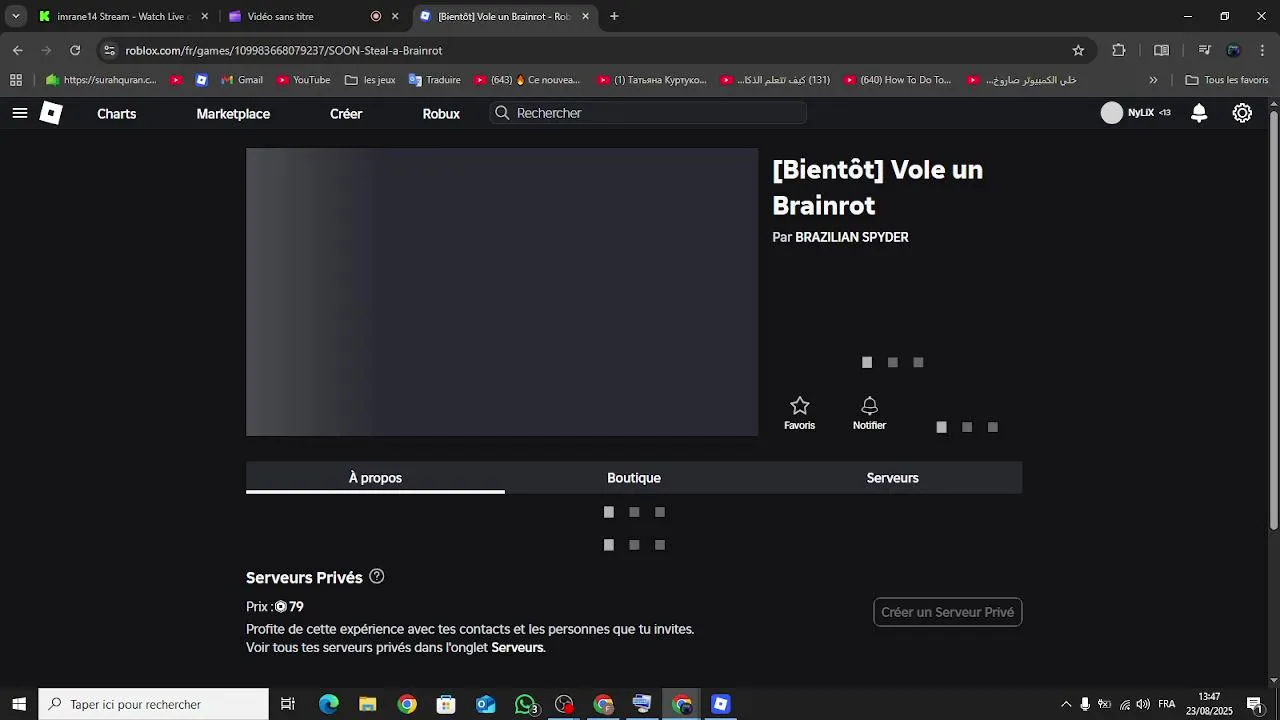
Task: View site information icon in address bar
Action: coord(109,50)
